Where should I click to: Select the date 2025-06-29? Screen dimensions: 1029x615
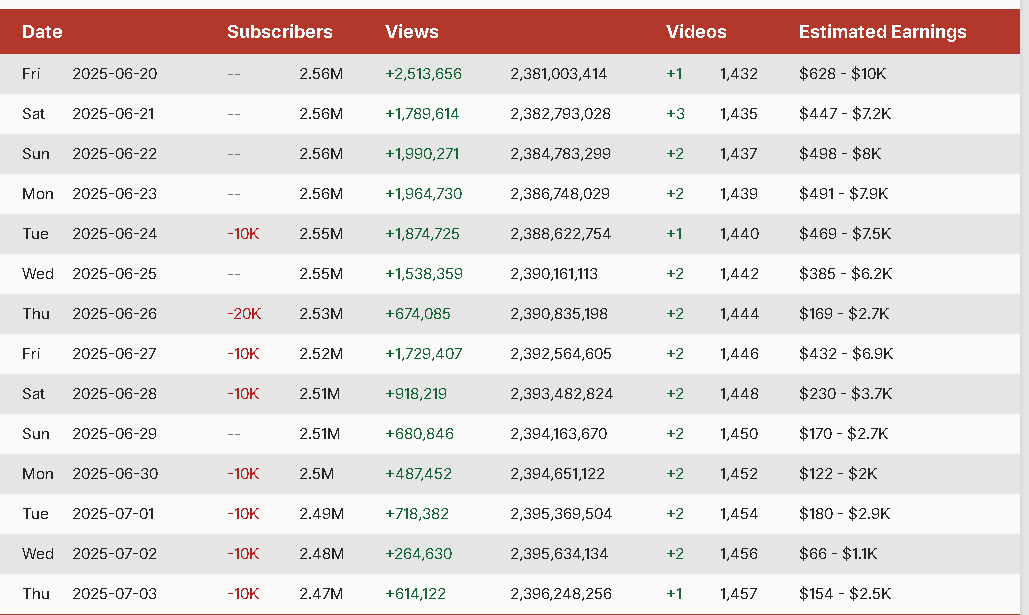coord(115,434)
